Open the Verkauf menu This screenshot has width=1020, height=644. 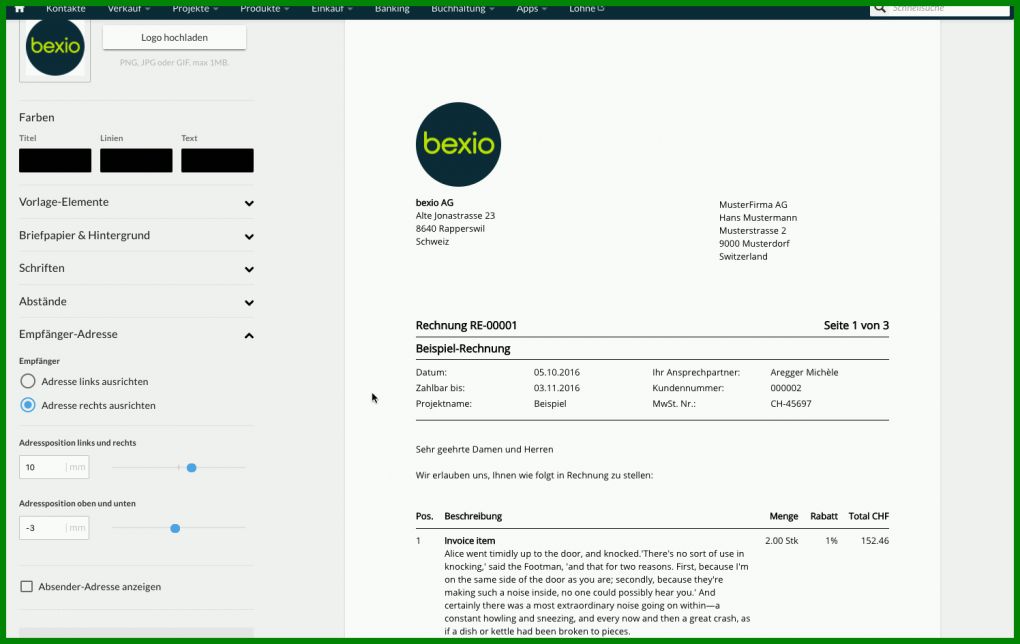pos(128,9)
